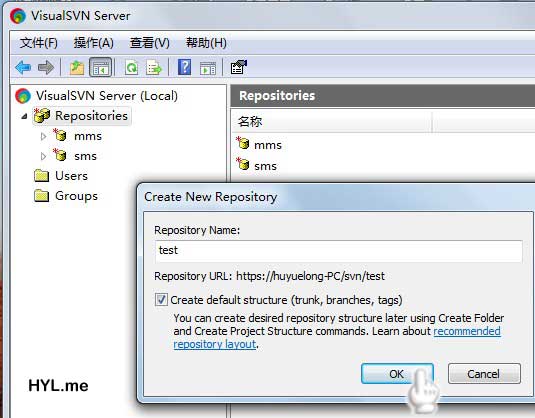
Task: Click the blue Back arrow toolbar icon
Action: [23, 67]
